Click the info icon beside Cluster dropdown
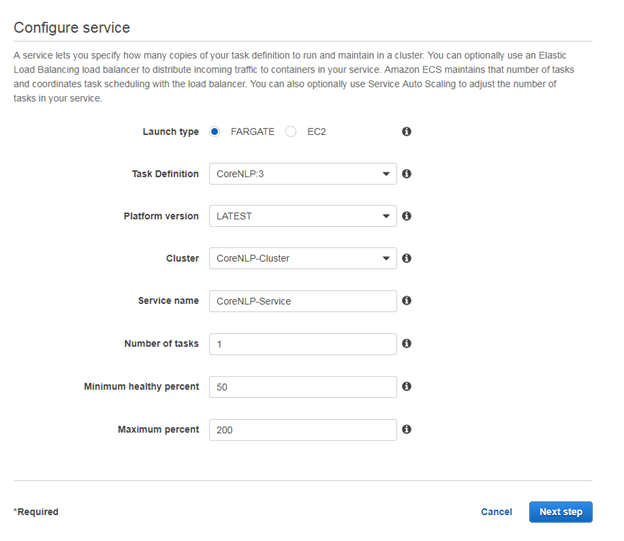 click(406, 258)
